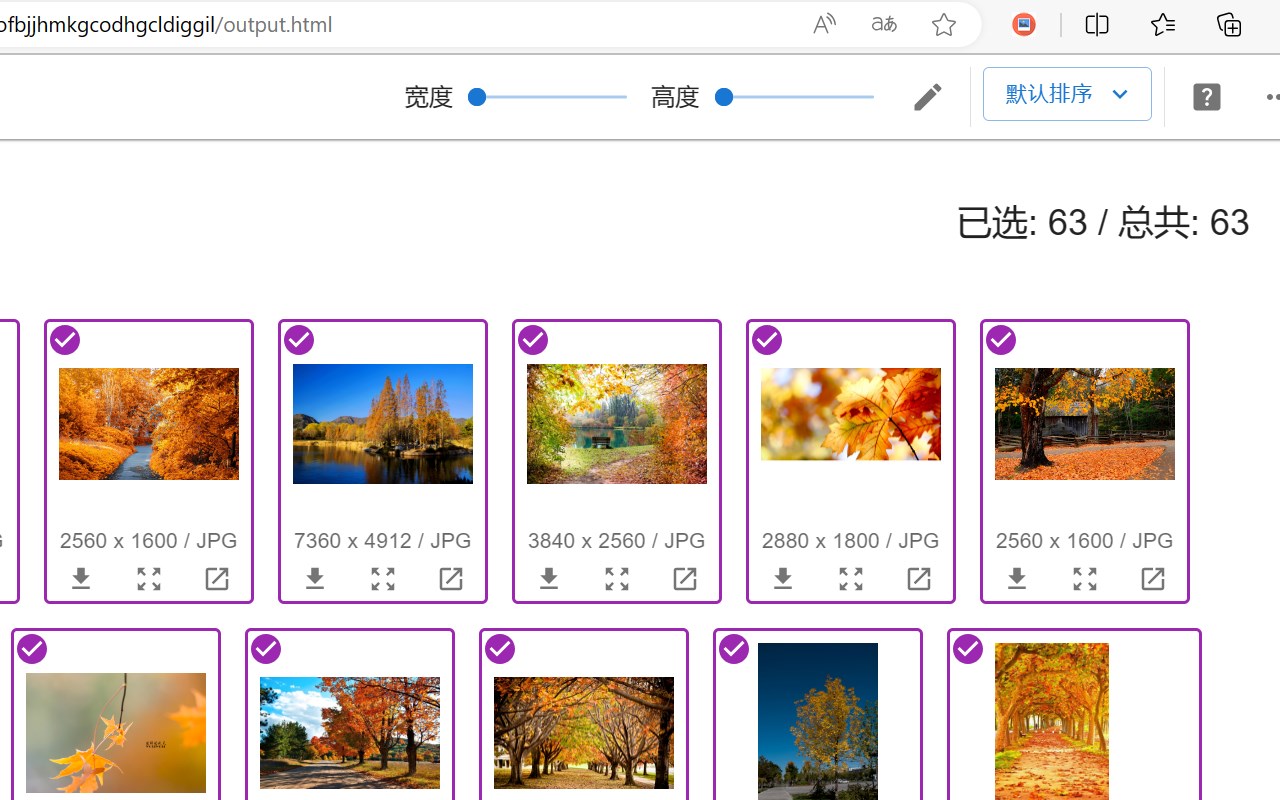1280x800 pixels.
Task: Adjust the 宽度 width slider handle
Action: click(x=477, y=97)
